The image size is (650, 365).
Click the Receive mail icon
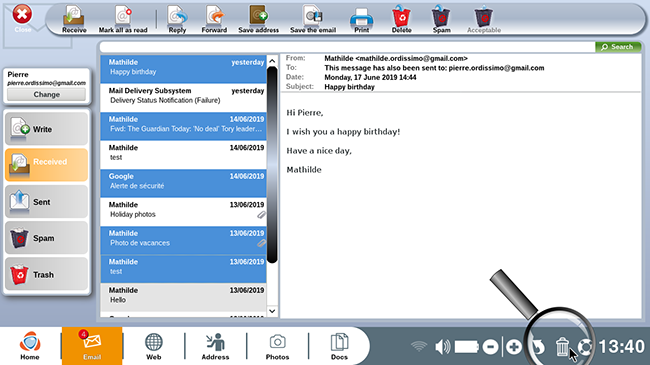click(74, 19)
